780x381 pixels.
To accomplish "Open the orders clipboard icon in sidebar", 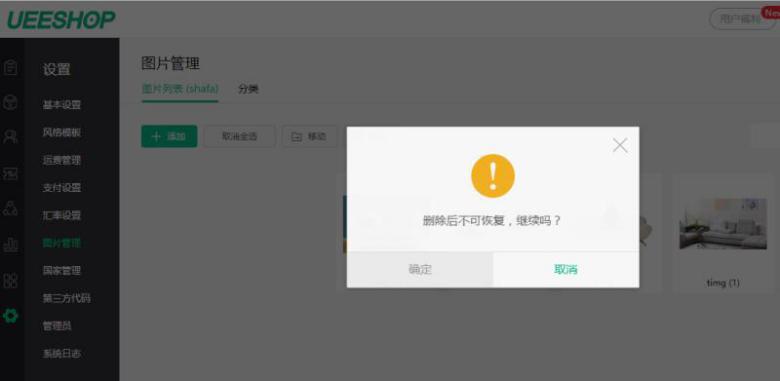I will tap(10, 68).
